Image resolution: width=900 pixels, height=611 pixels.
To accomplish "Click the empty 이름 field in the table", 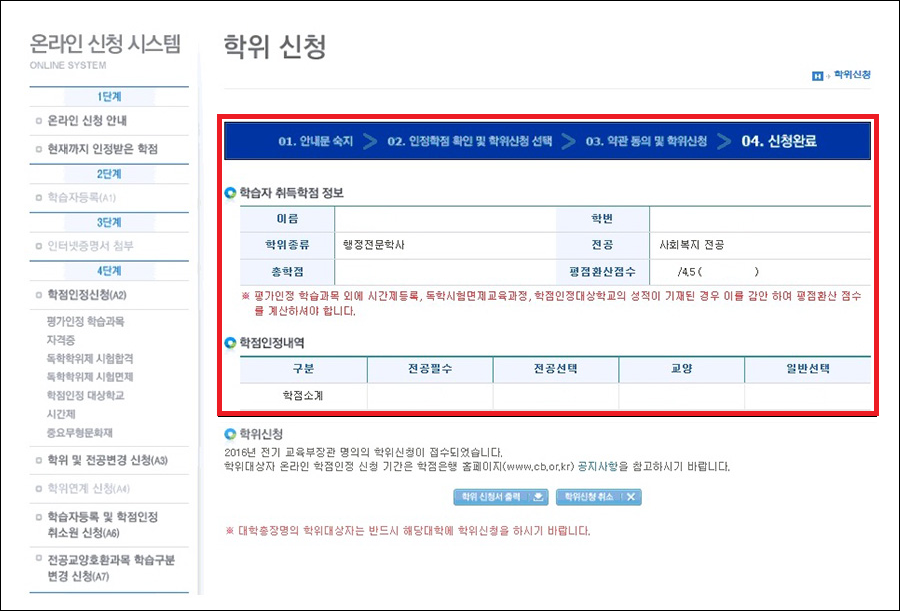I will (x=444, y=219).
